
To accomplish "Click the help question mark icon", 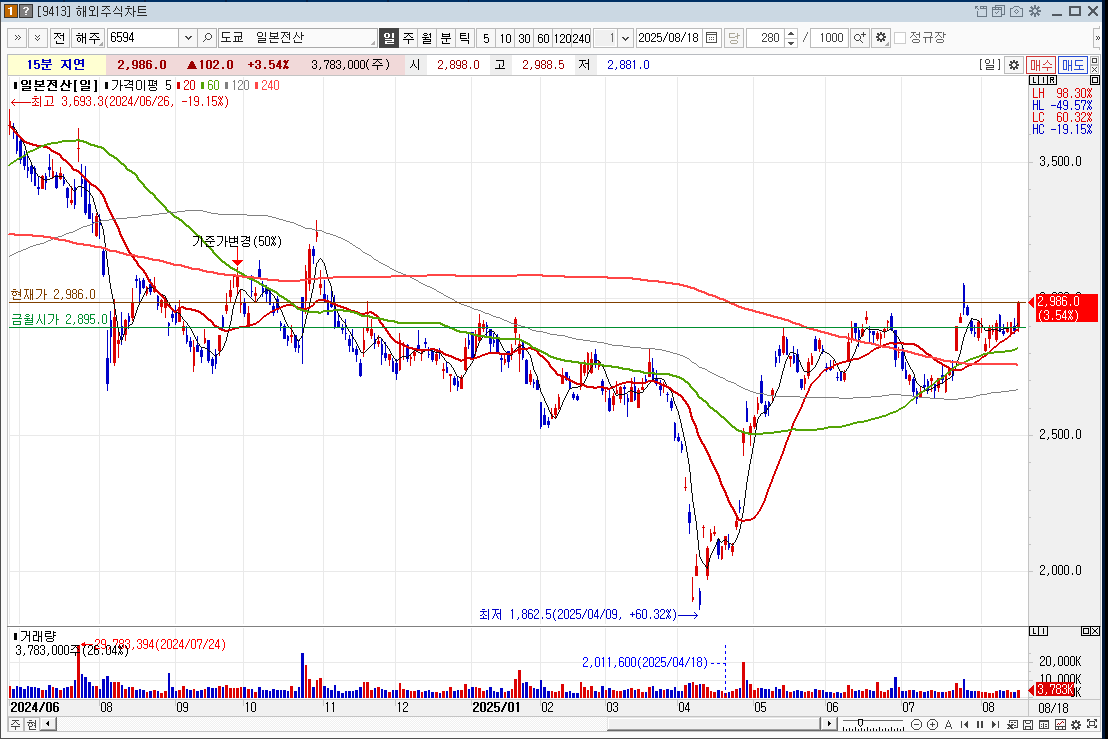I will 25,11.
